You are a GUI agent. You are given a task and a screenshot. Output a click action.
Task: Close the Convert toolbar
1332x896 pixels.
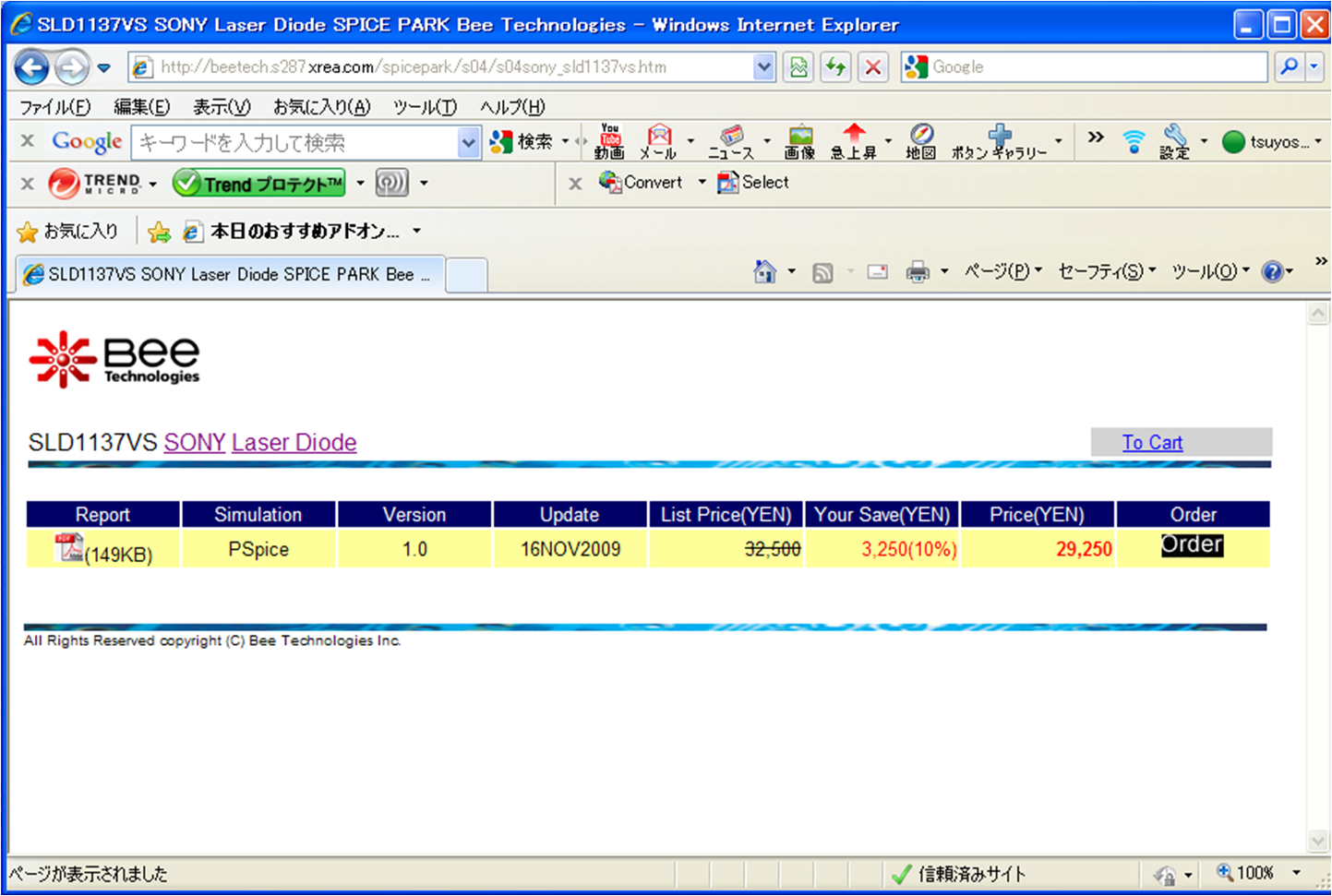coord(575,184)
